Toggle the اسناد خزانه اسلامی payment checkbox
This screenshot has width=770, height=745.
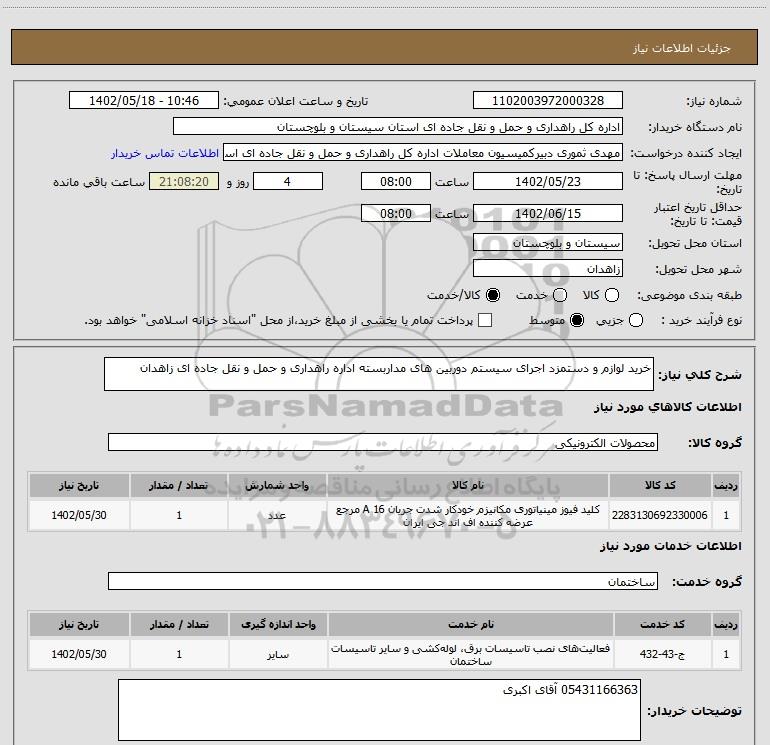pyautogui.click(x=485, y=320)
